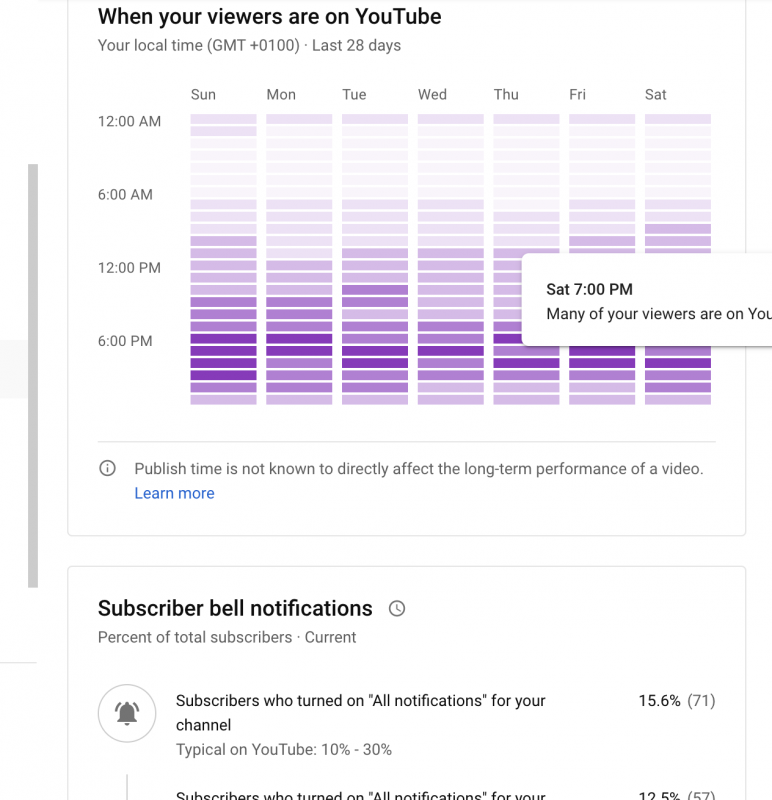Screen dimensions: 772x800
Task: Click the 15.6% (71) subscriber percentage value
Action: [676, 701]
